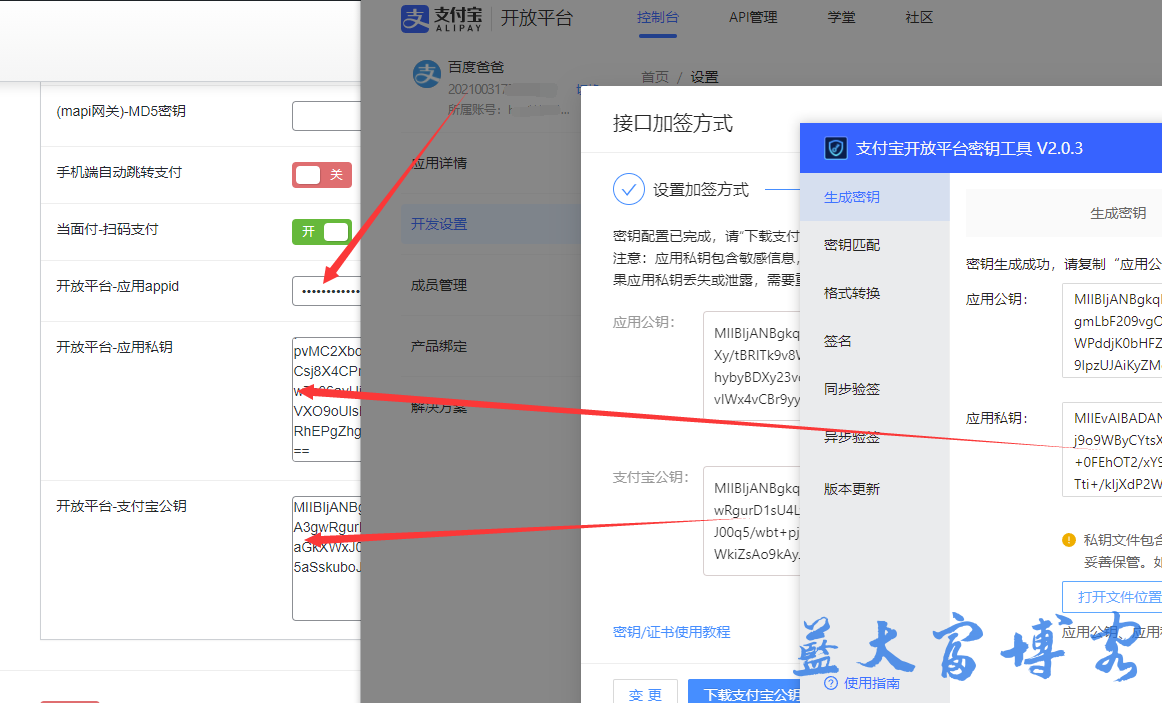The image size is (1162, 703).
Task: Turn off 当面付-扫码支付 switch
Action: pyautogui.click(x=322, y=232)
